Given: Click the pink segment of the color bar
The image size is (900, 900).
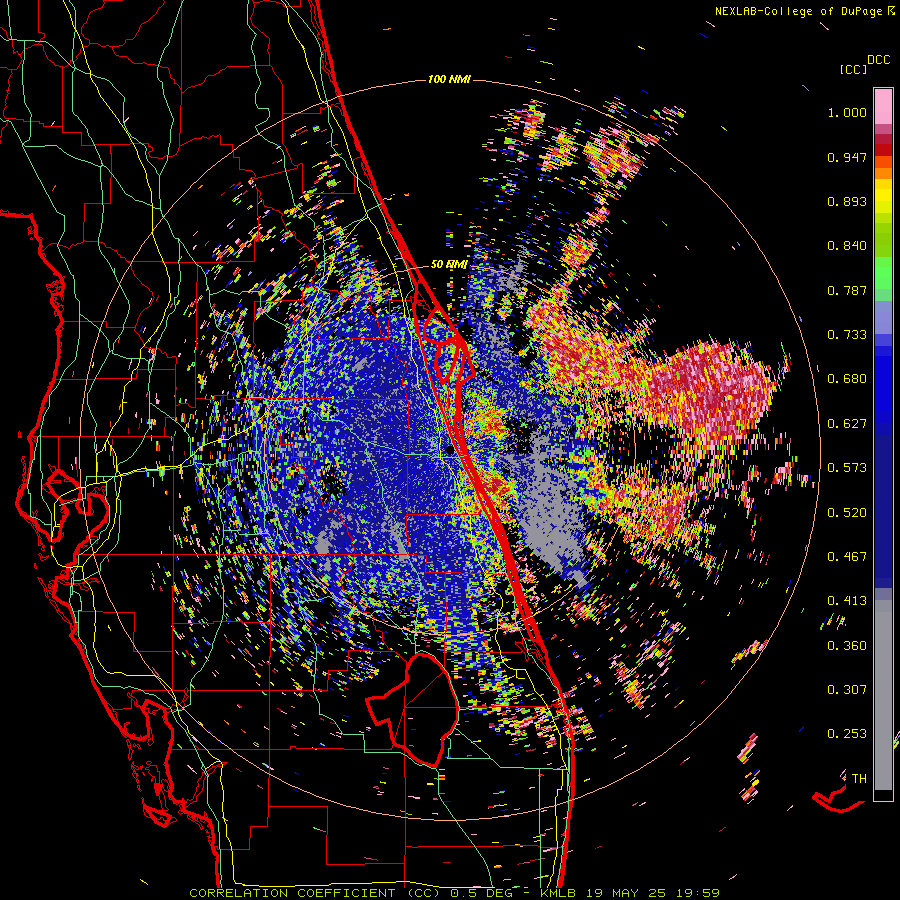Looking at the screenshot, I should coord(883,107).
